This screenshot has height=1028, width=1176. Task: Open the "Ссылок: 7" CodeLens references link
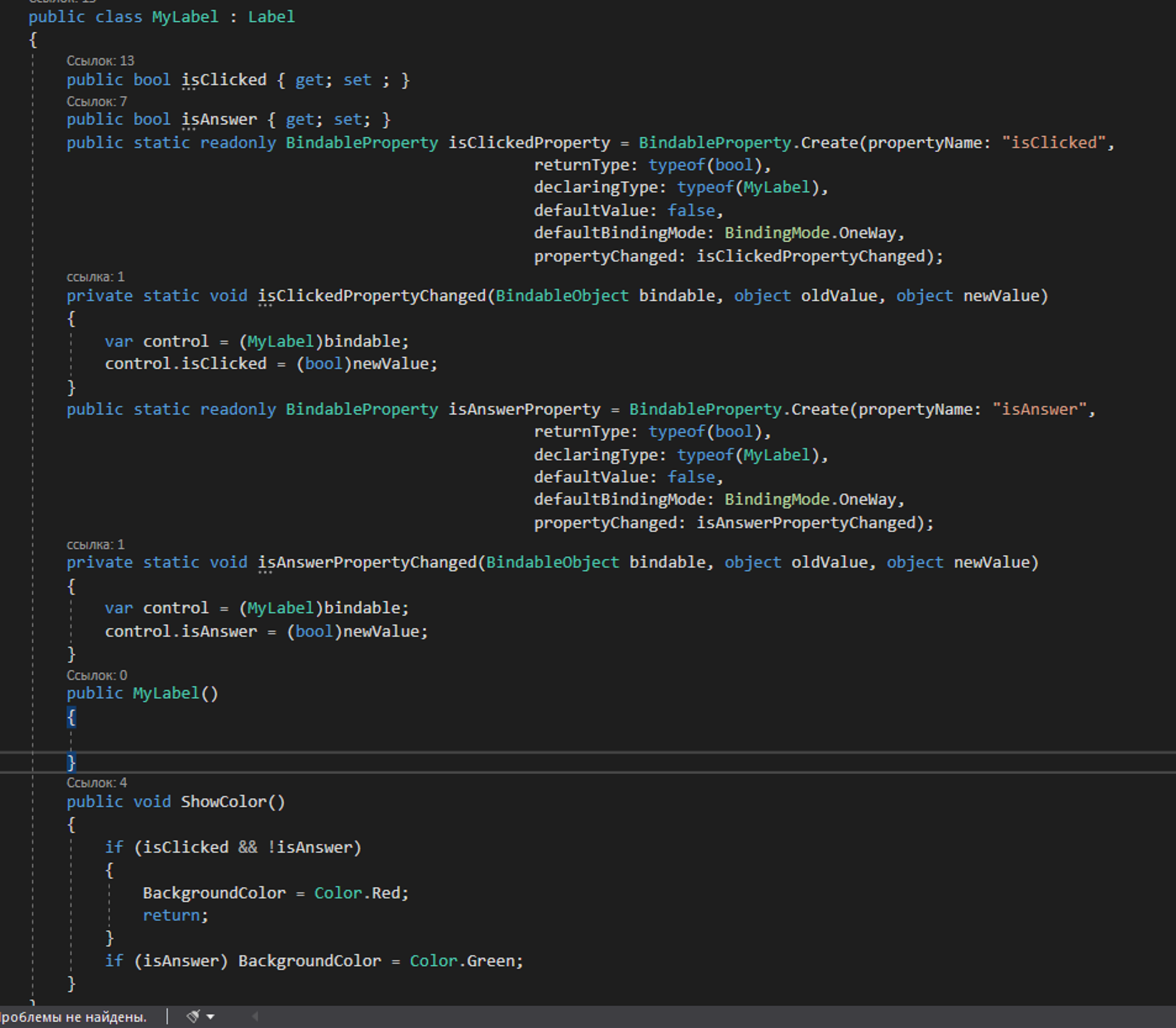point(96,102)
